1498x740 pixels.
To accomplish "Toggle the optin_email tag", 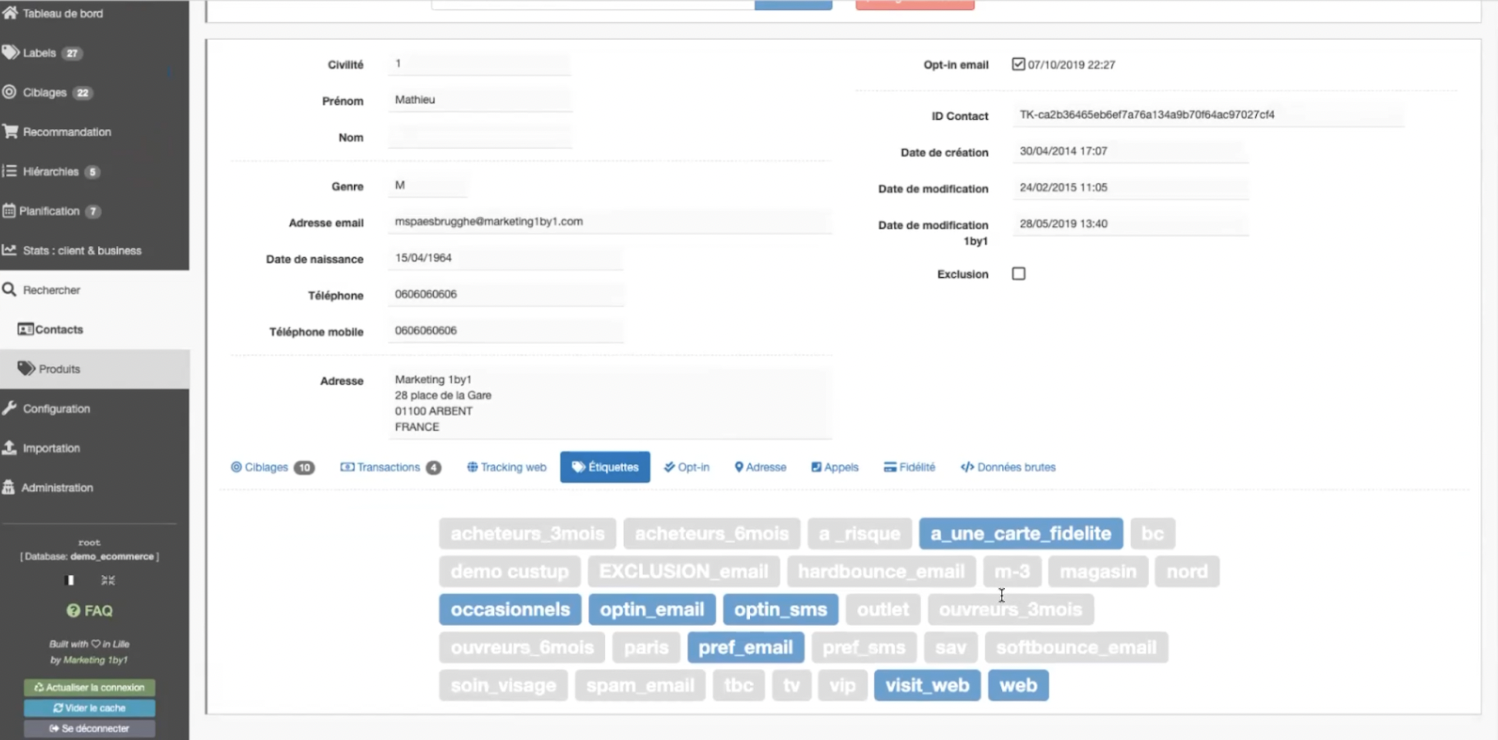I will (652, 609).
